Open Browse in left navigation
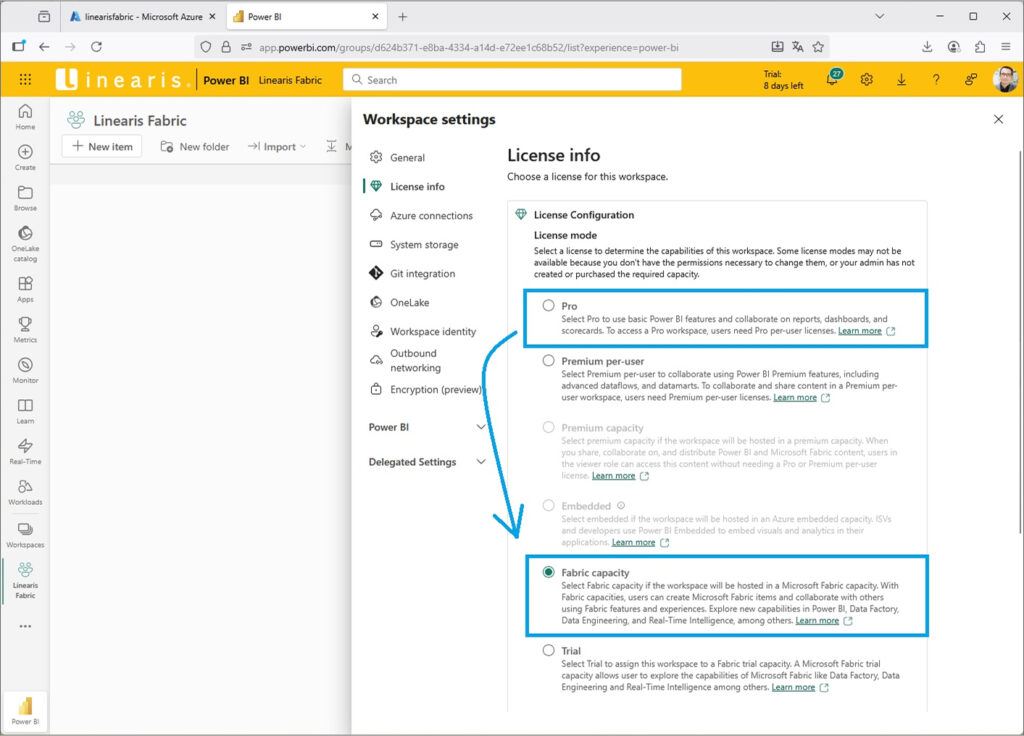Screen dimensions: 1024x736 [25, 198]
